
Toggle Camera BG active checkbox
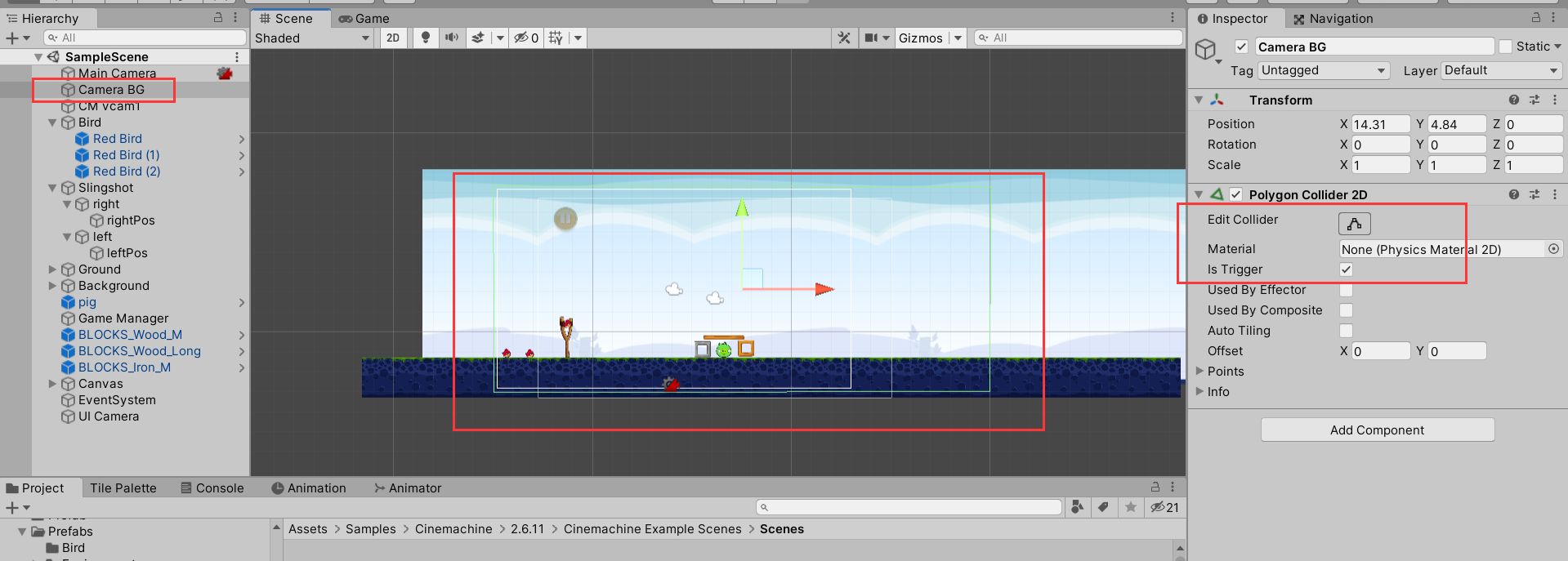click(1241, 47)
